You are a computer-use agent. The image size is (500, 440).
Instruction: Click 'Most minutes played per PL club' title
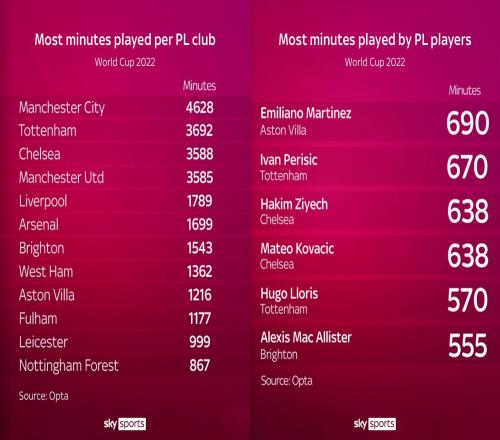coord(125,40)
